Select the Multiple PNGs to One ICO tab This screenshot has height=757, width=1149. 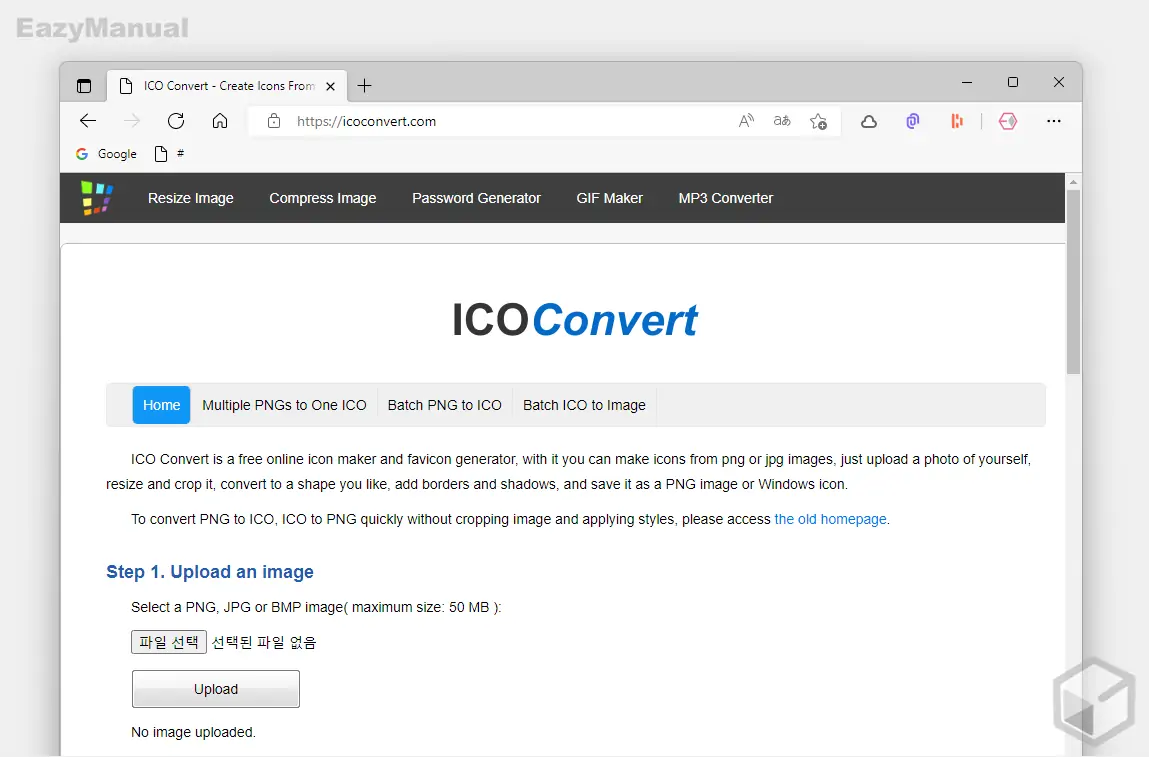coord(284,405)
